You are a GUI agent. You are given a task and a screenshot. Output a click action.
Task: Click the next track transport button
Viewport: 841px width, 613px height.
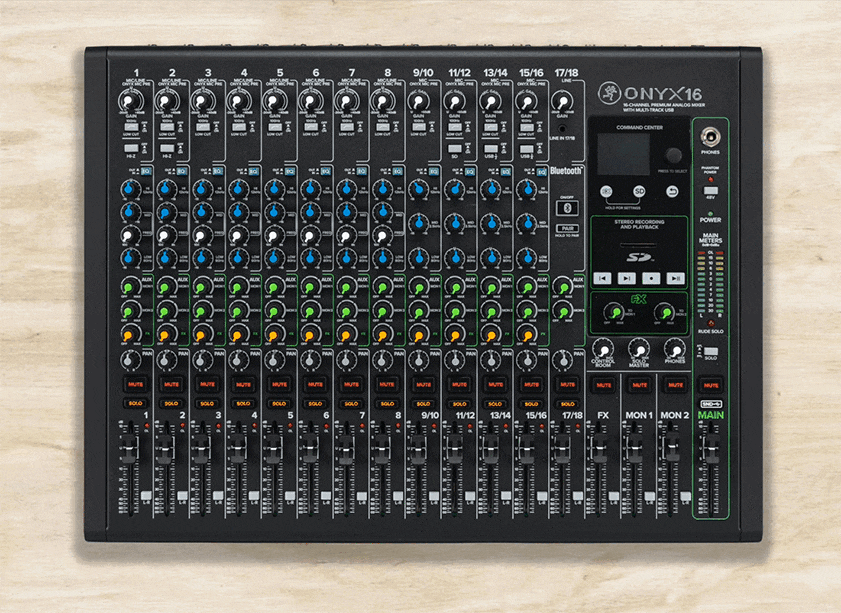[x=626, y=278]
